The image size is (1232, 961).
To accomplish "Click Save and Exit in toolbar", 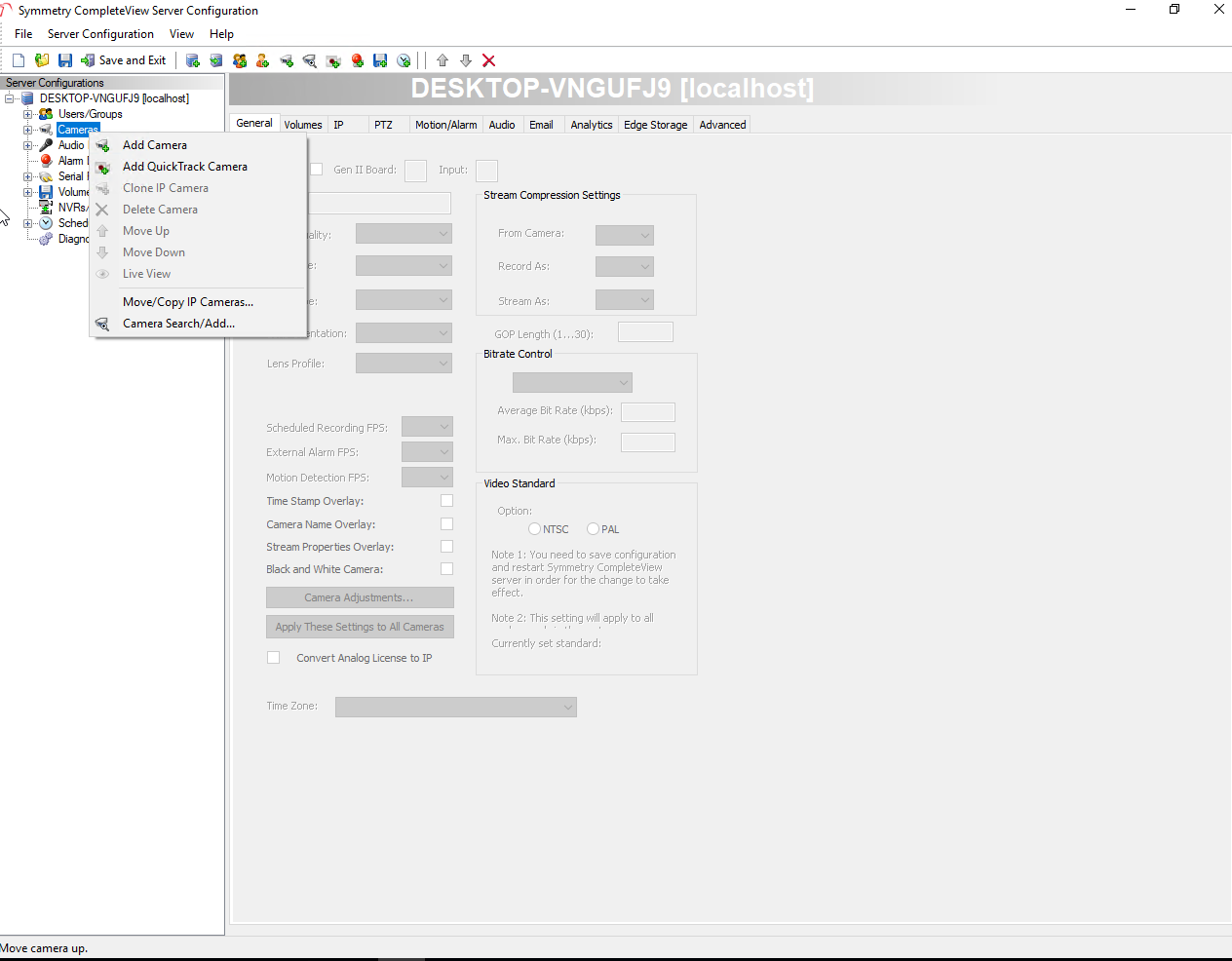I will (x=124, y=60).
